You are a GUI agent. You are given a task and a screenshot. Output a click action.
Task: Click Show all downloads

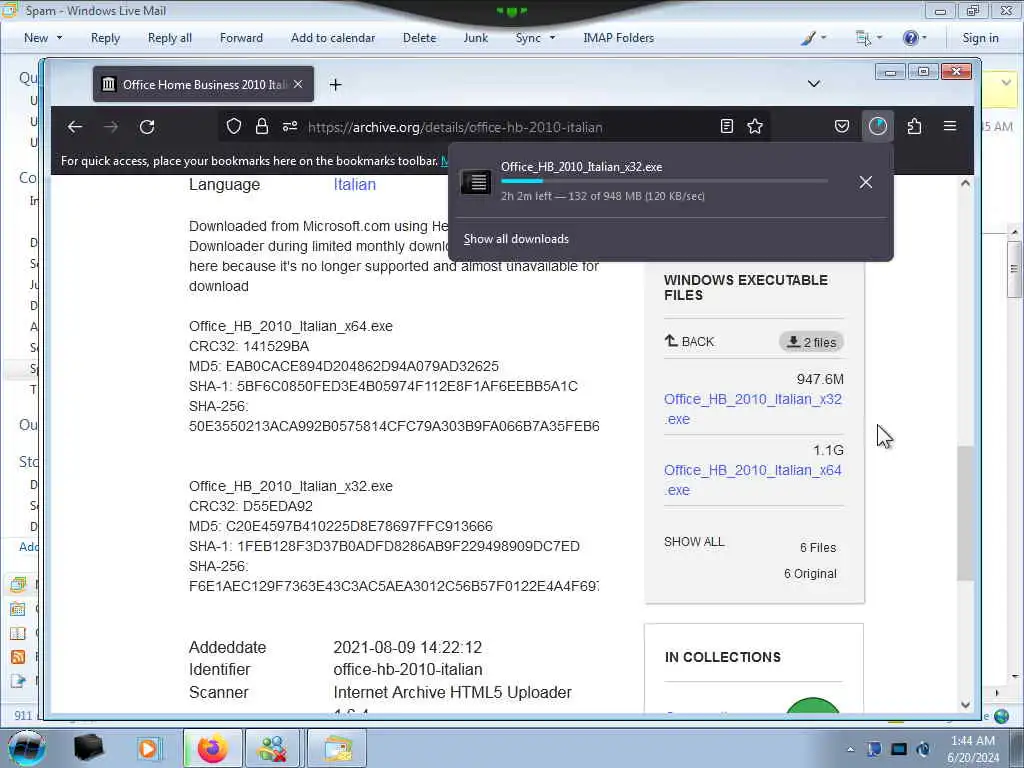tap(516, 239)
